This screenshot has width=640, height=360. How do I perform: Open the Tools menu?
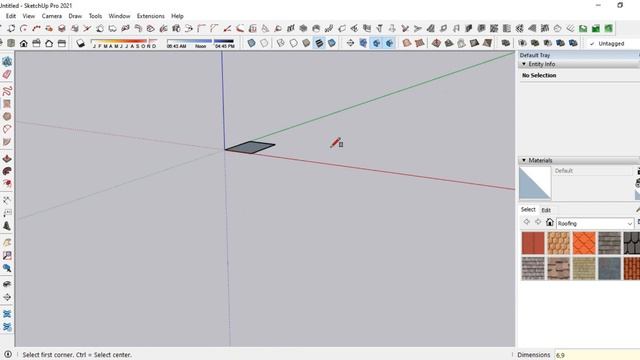coord(95,16)
